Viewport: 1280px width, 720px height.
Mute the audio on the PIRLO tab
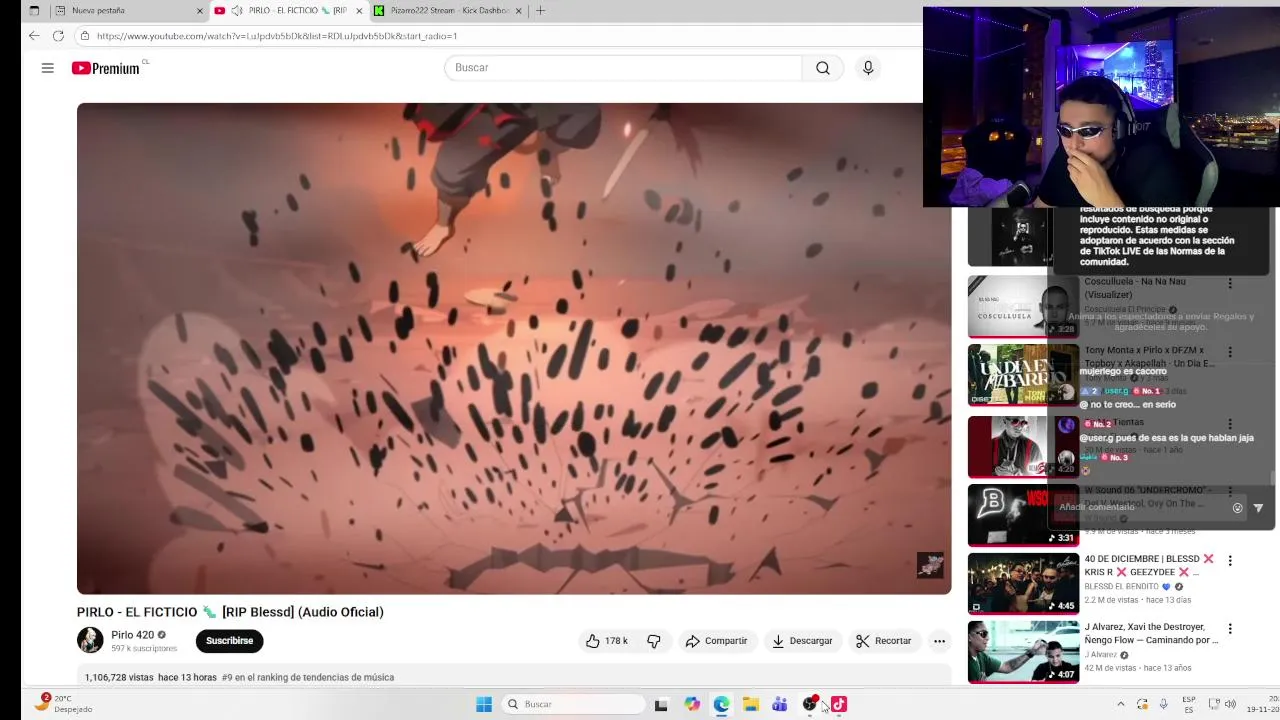pyautogui.click(x=237, y=11)
